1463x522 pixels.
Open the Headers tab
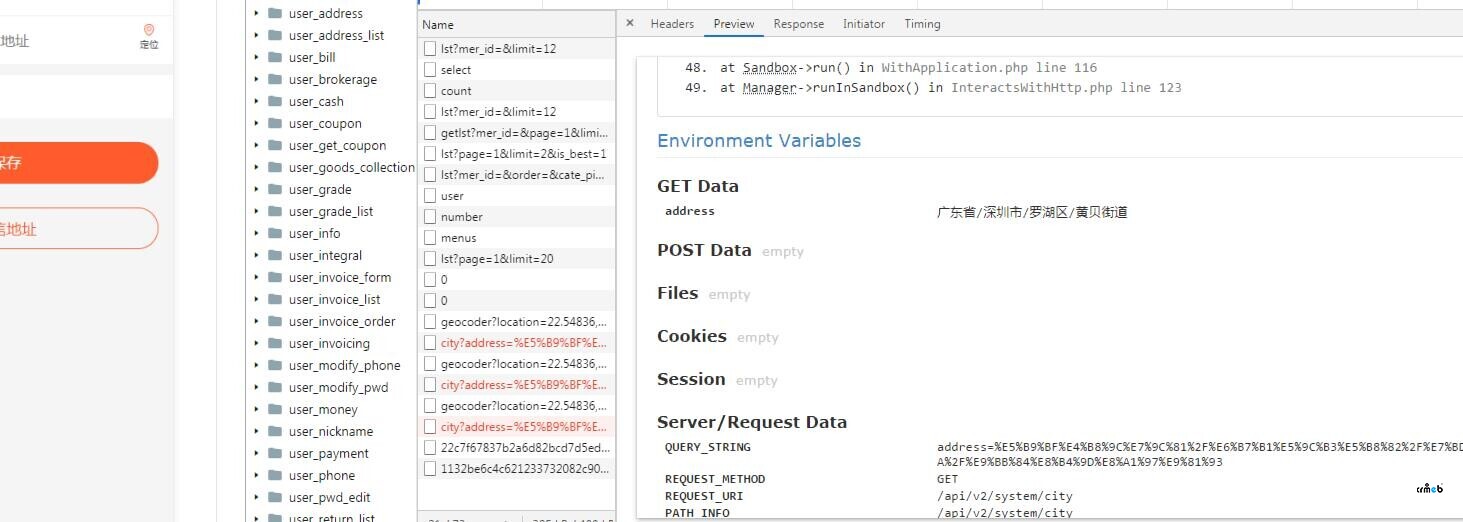click(x=672, y=24)
